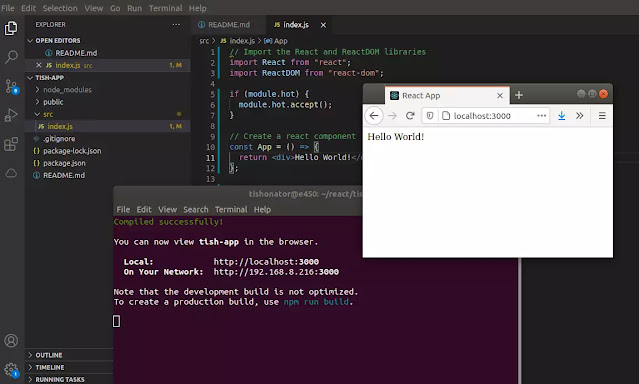Screen dimensions: 639x384
Task: Open VS Code Help menu
Action: [x=198, y=8]
